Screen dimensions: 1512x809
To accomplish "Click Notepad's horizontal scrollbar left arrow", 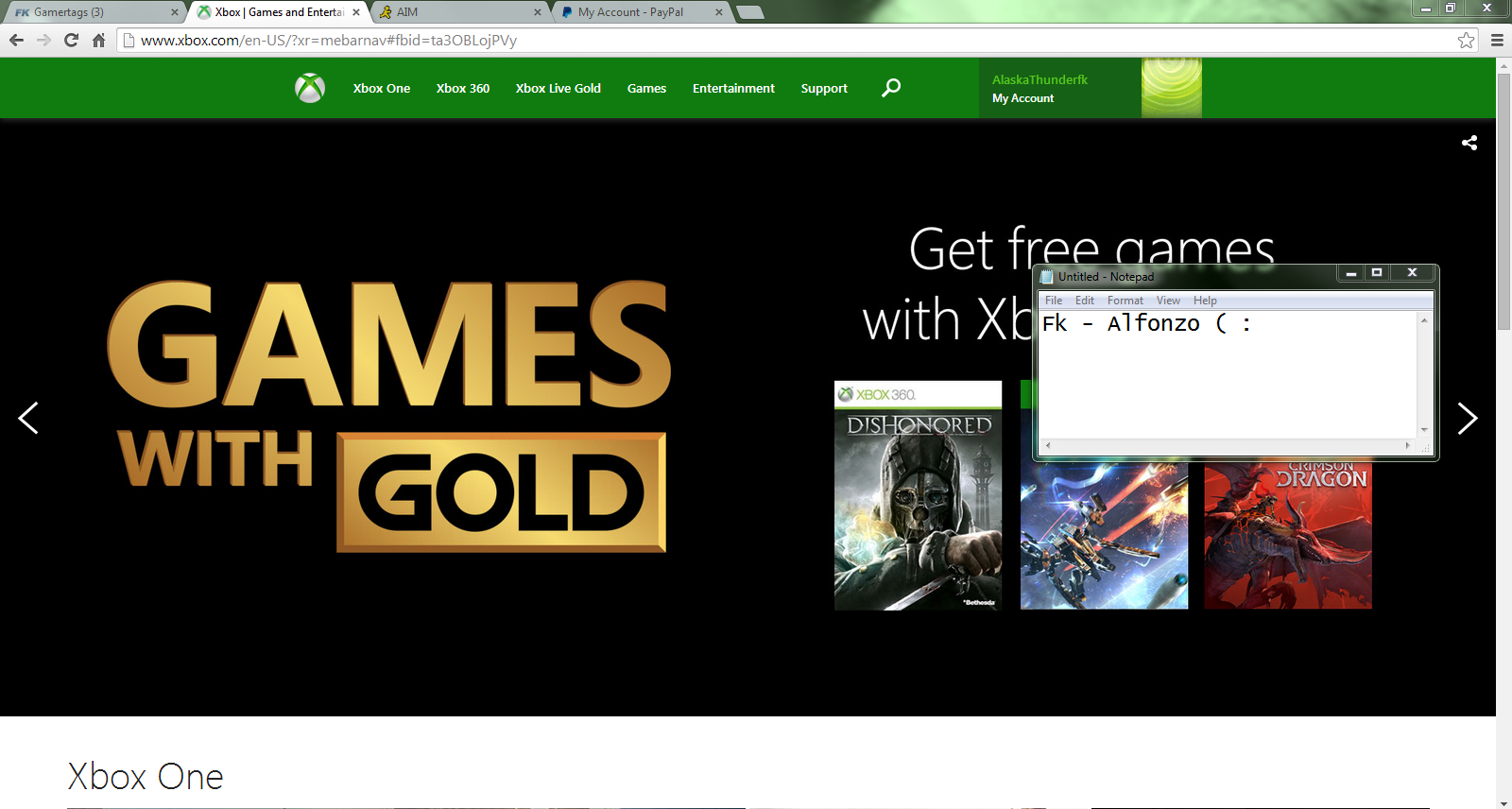I will pyautogui.click(x=1047, y=445).
